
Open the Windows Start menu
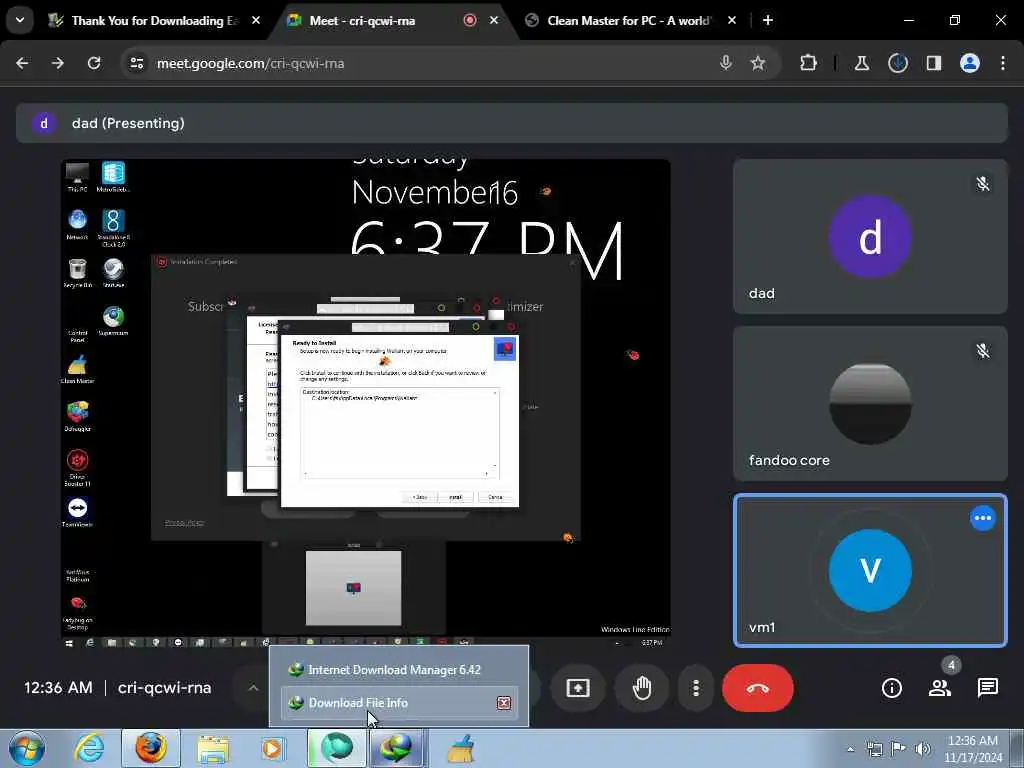[27, 748]
